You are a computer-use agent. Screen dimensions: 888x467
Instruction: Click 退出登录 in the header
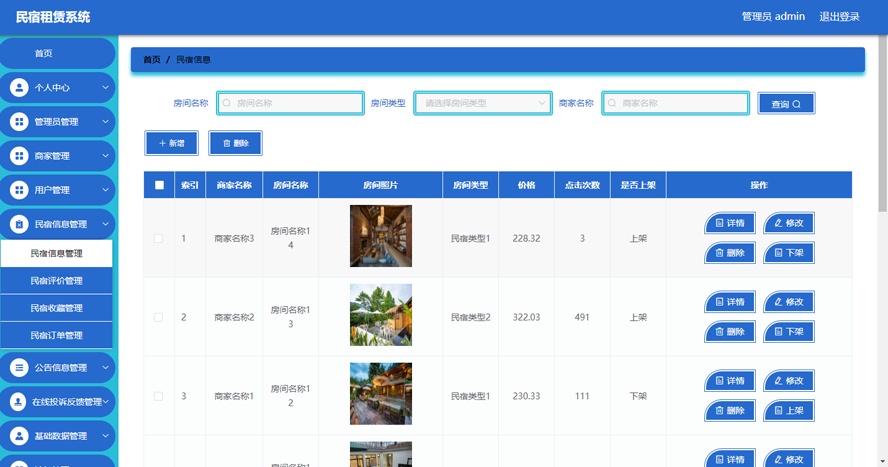pyautogui.click(x=839, y=17)
